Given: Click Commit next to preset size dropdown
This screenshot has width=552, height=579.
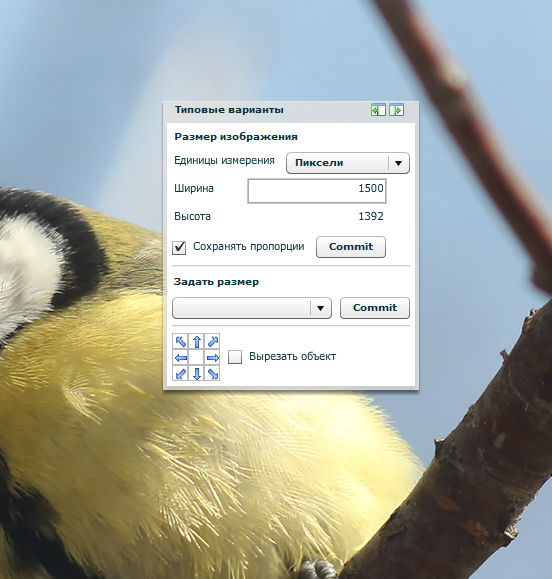Looking at the screenshot, I should click(375, 308).
